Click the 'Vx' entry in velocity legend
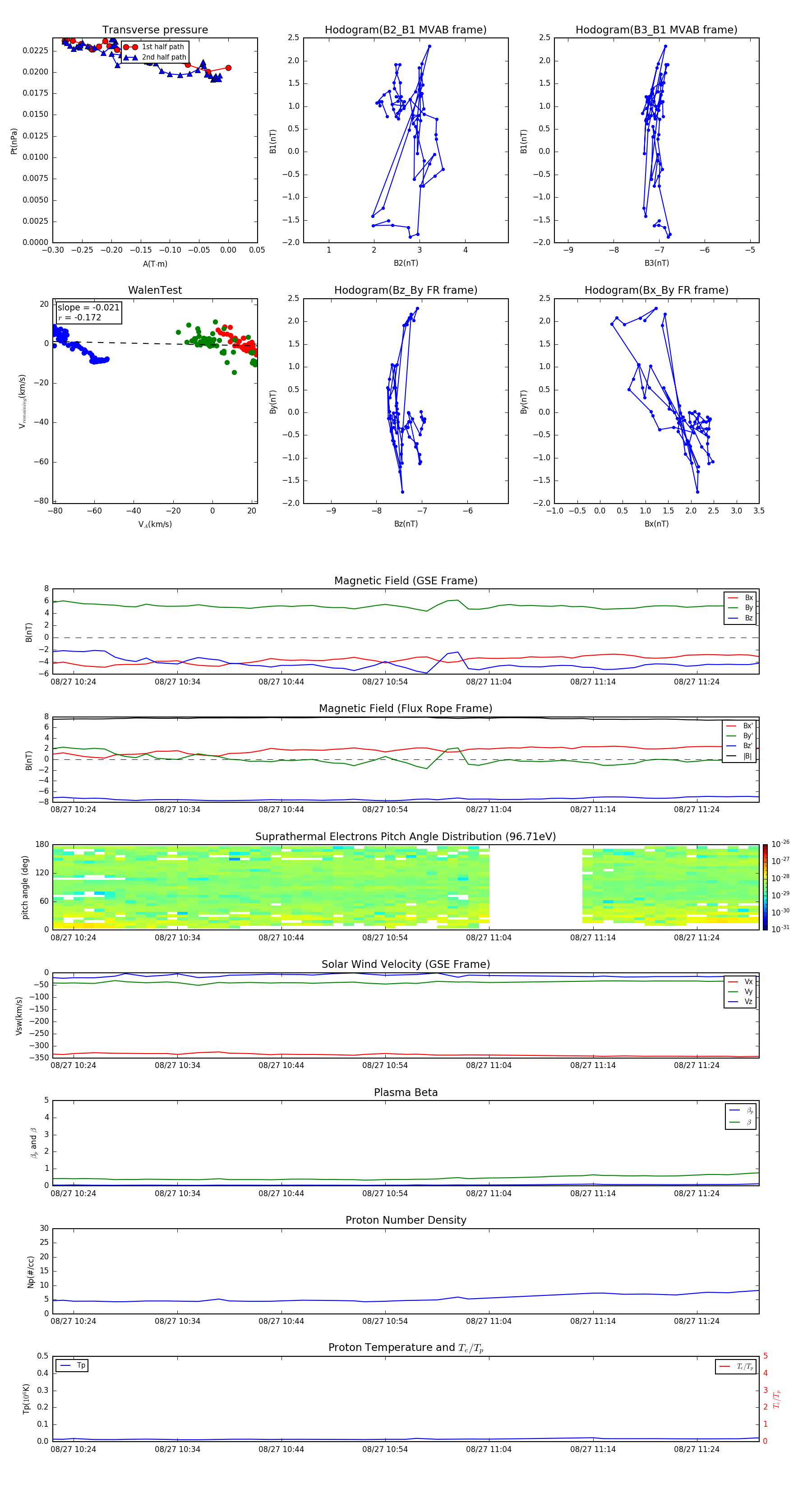Screen dimensions: 812x1489 [x=740, y=981]
